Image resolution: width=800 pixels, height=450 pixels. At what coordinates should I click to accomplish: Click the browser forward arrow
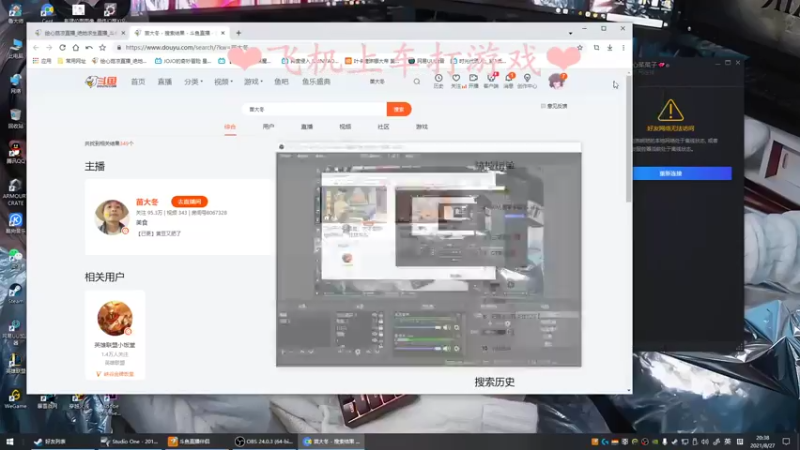click(x=49, y=47)
